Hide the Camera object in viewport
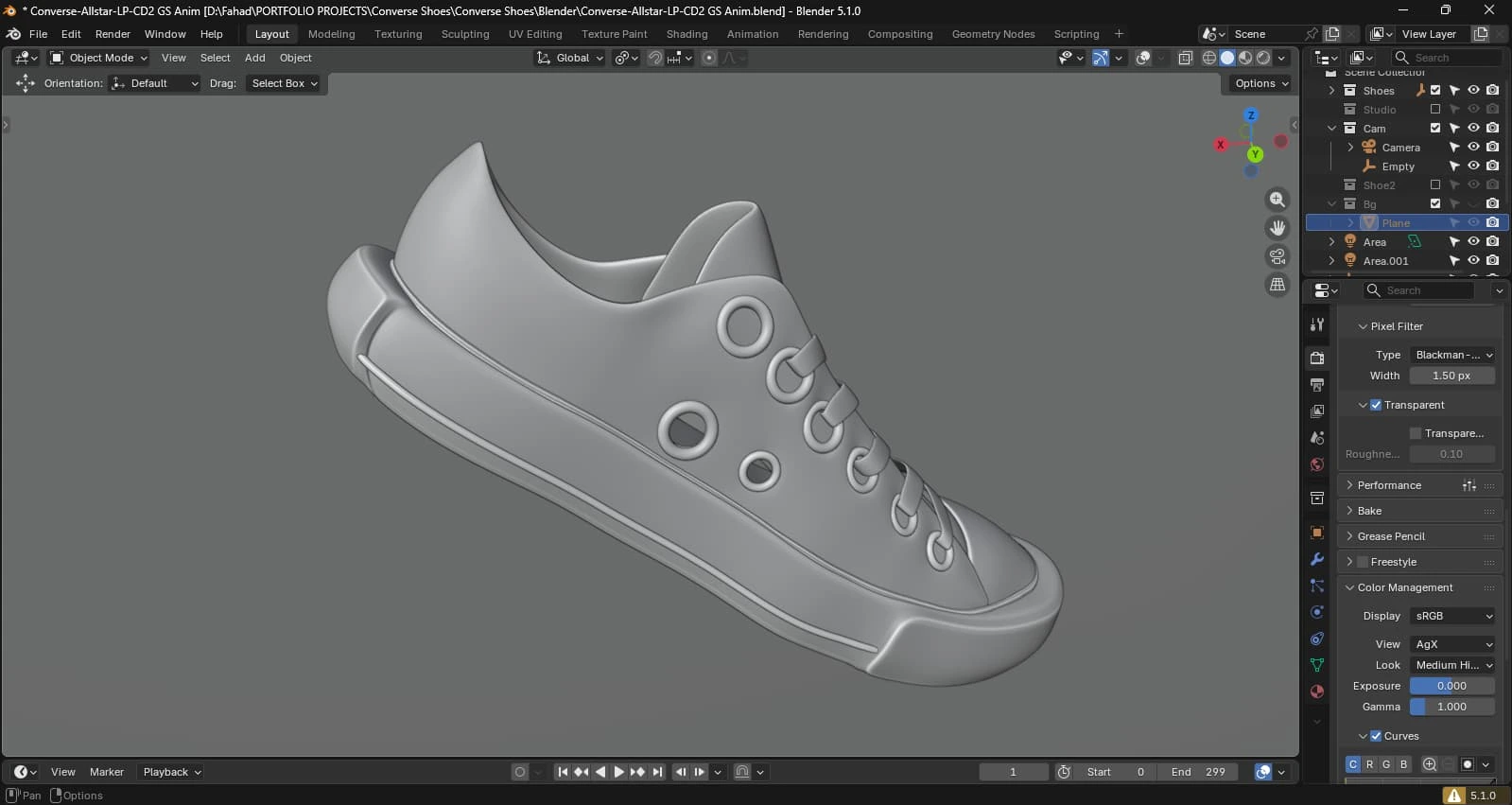This screenshot has width=1512, height=805. point(1473,148)
